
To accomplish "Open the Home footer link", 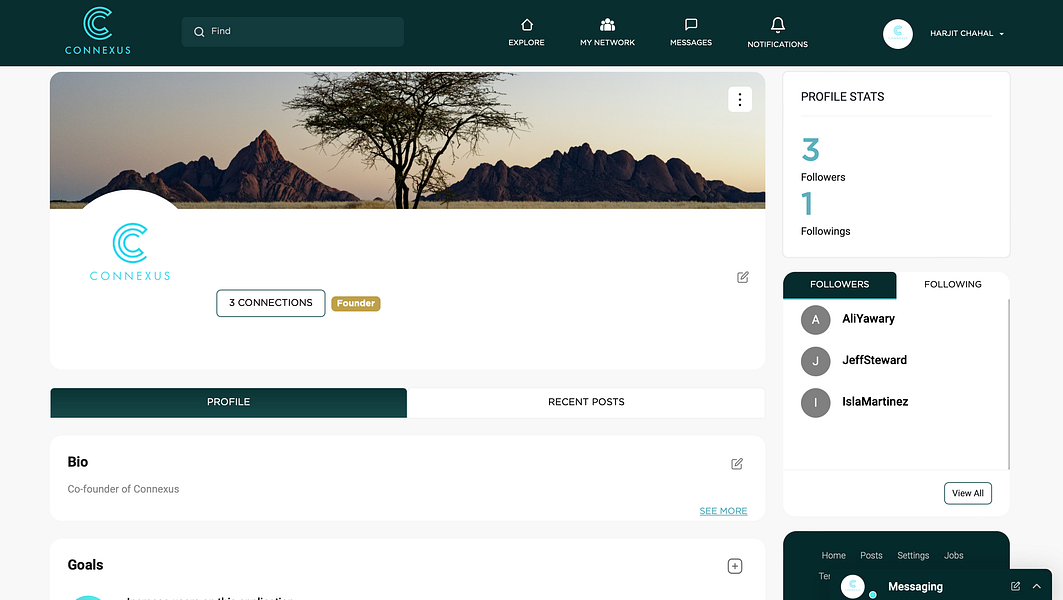I will [833, 555].
